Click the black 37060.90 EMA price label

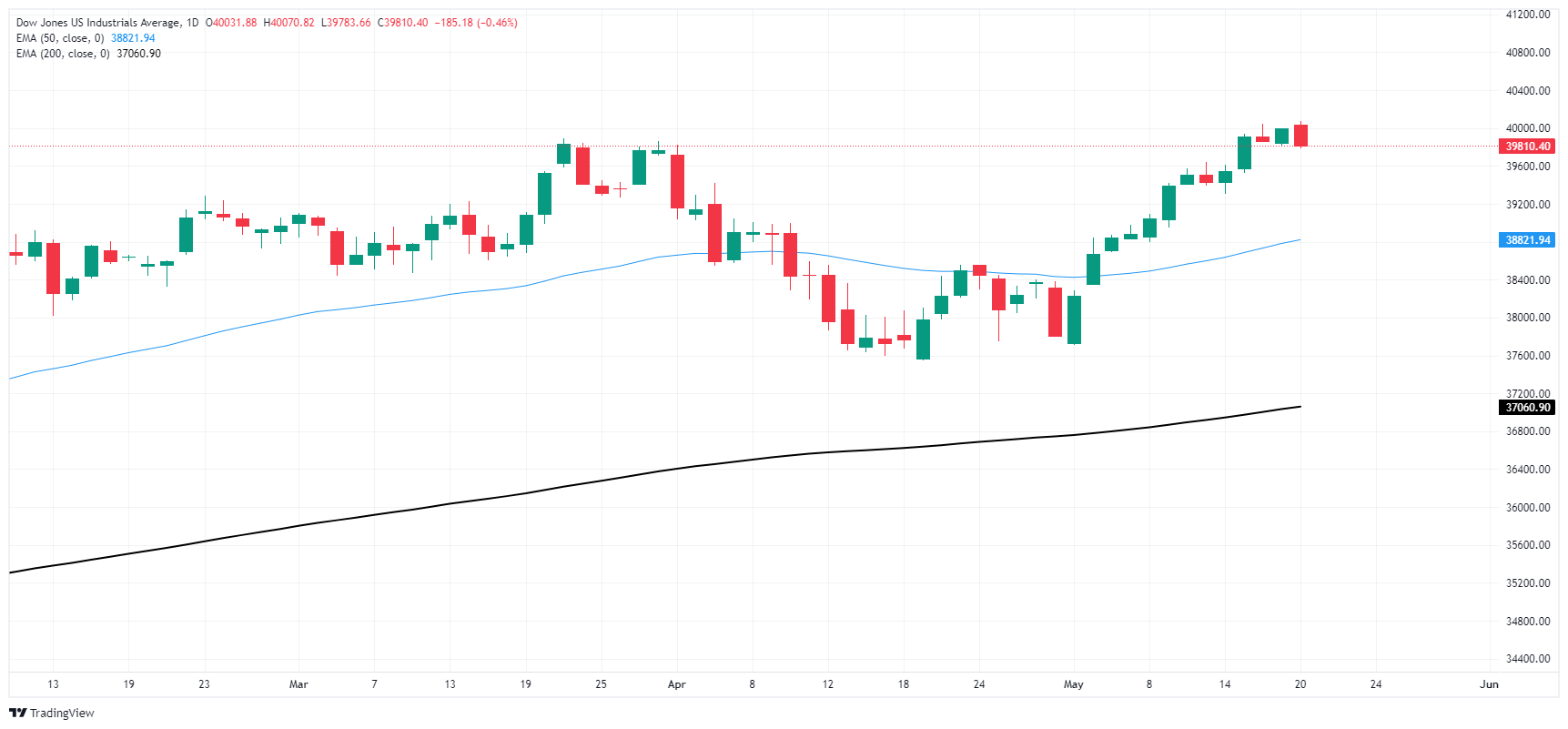pos(1527,408)
